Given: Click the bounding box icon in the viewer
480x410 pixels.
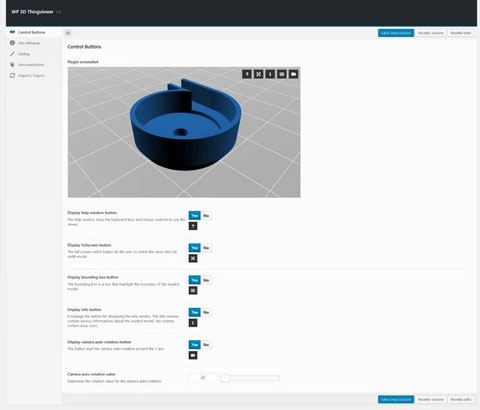Looking at the screenshot, I should point(282,74).
